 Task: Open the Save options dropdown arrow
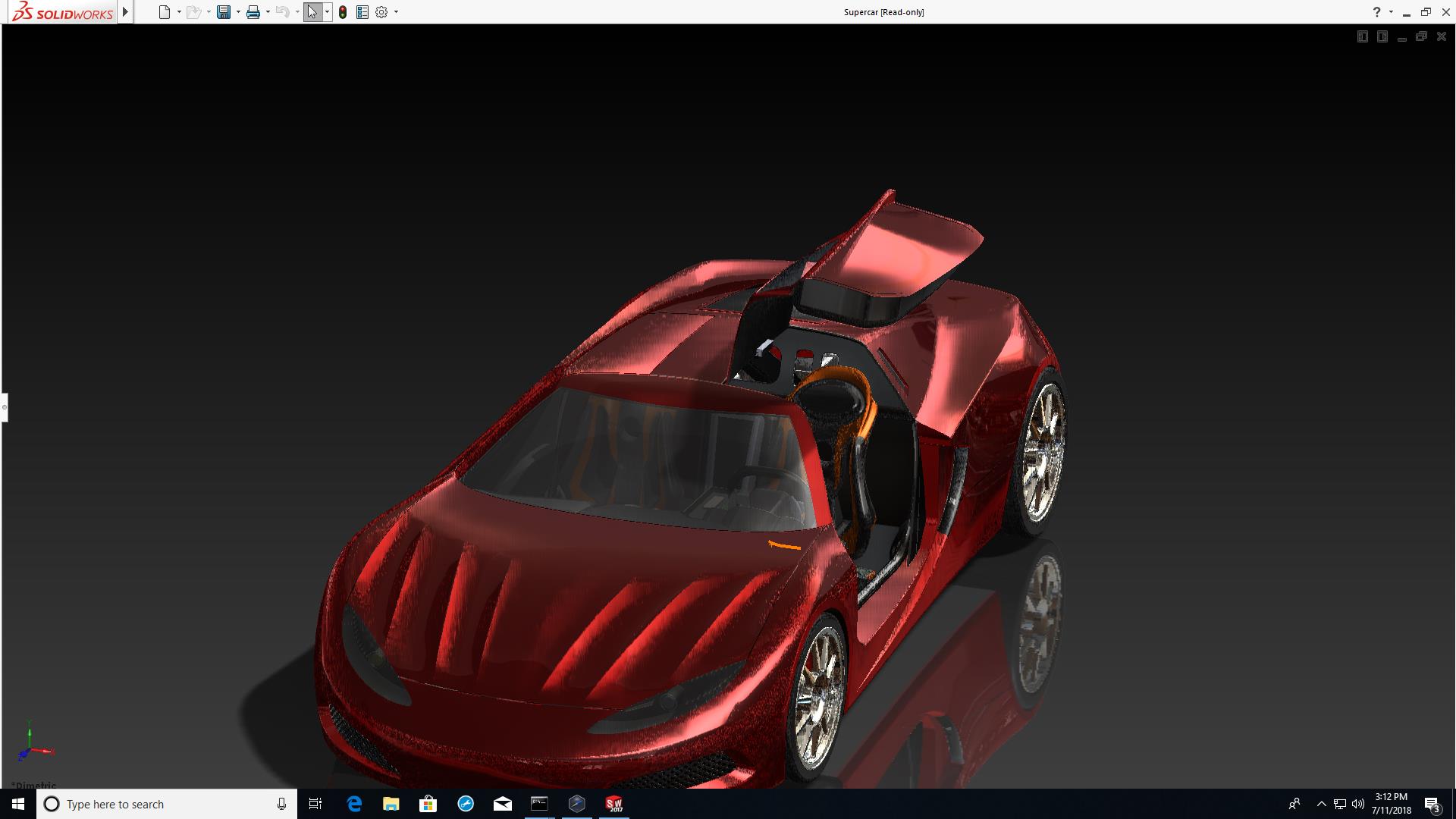click(x=238, y=12)
